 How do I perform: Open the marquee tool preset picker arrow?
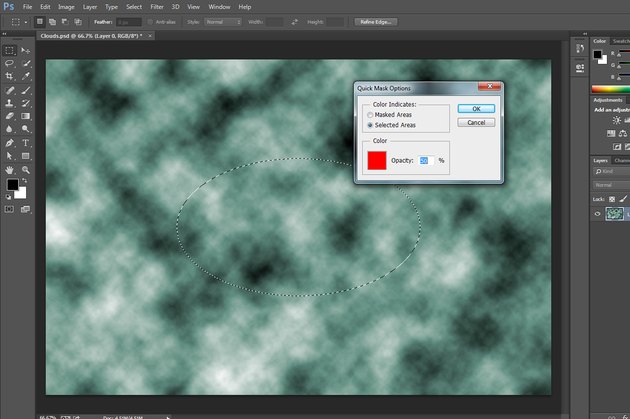coord(26,22)
